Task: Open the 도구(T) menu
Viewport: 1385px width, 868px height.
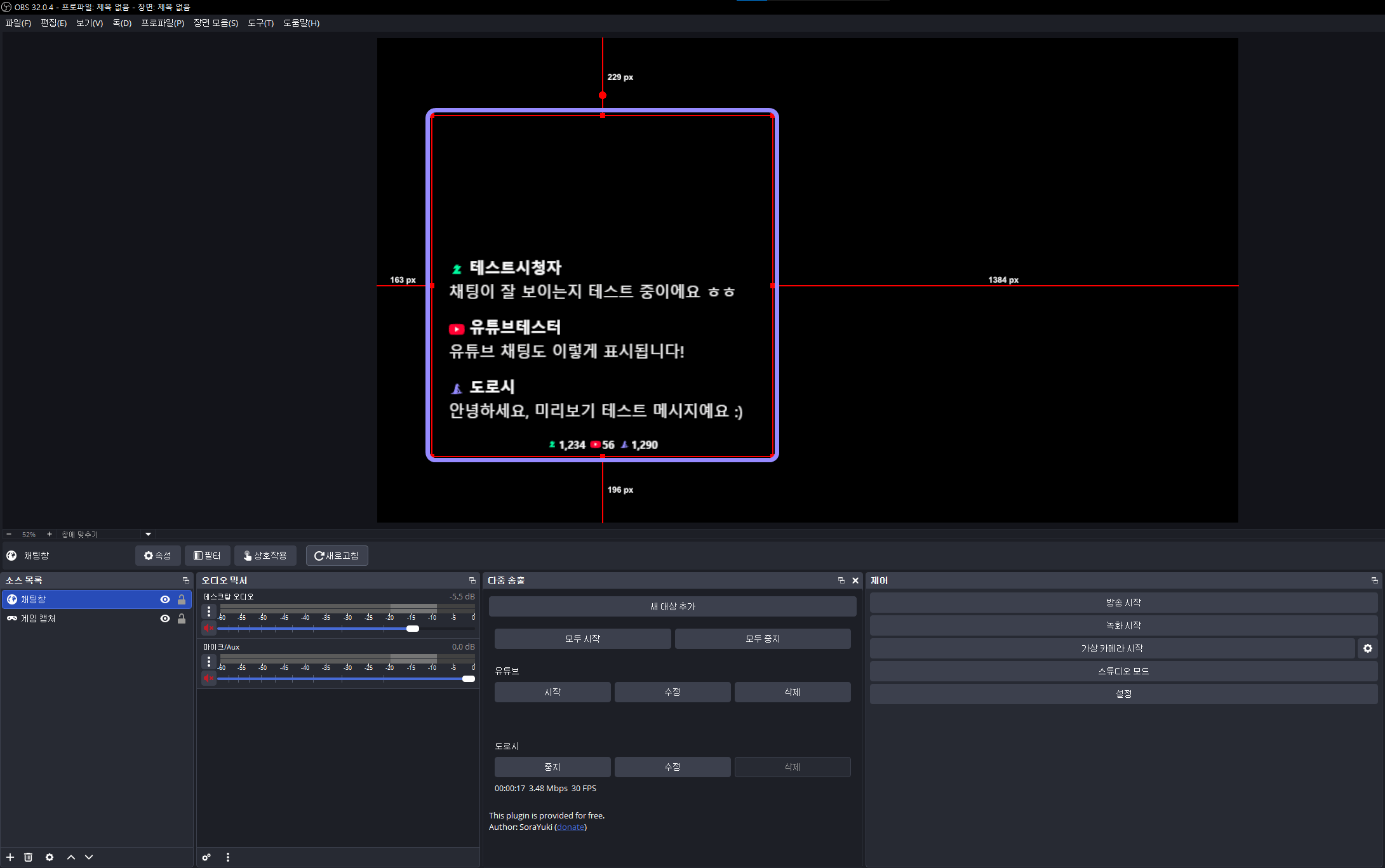Action: [261, 23]
